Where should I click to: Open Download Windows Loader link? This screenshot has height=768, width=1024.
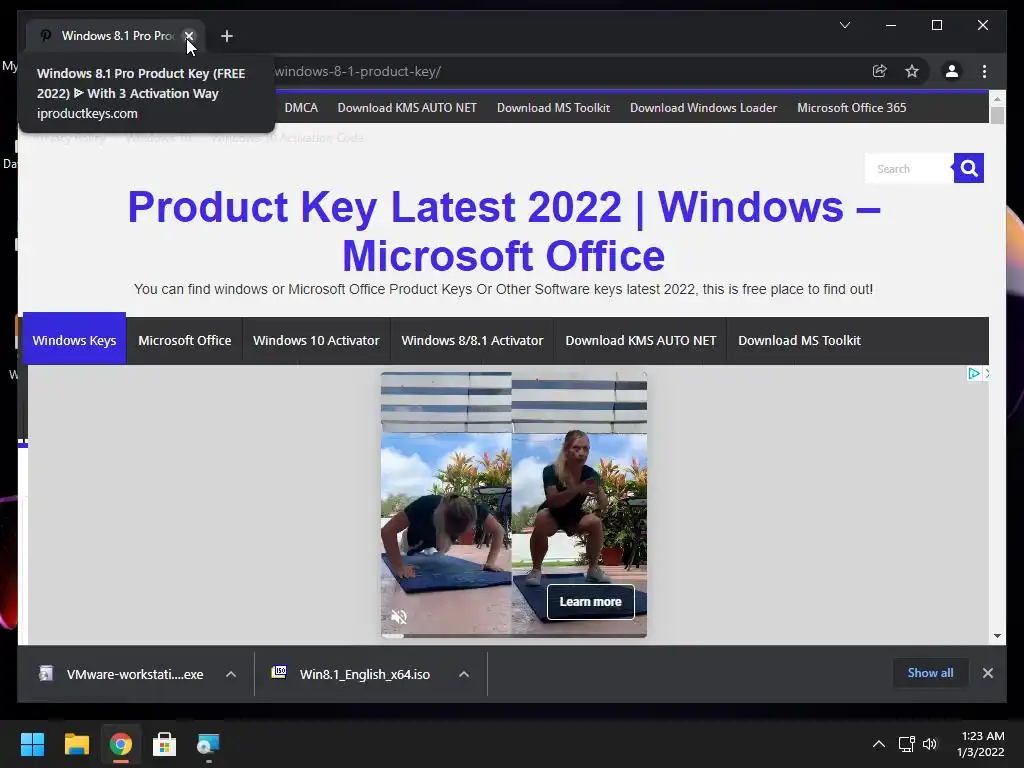pyautogui.click(x=703, y=108)
